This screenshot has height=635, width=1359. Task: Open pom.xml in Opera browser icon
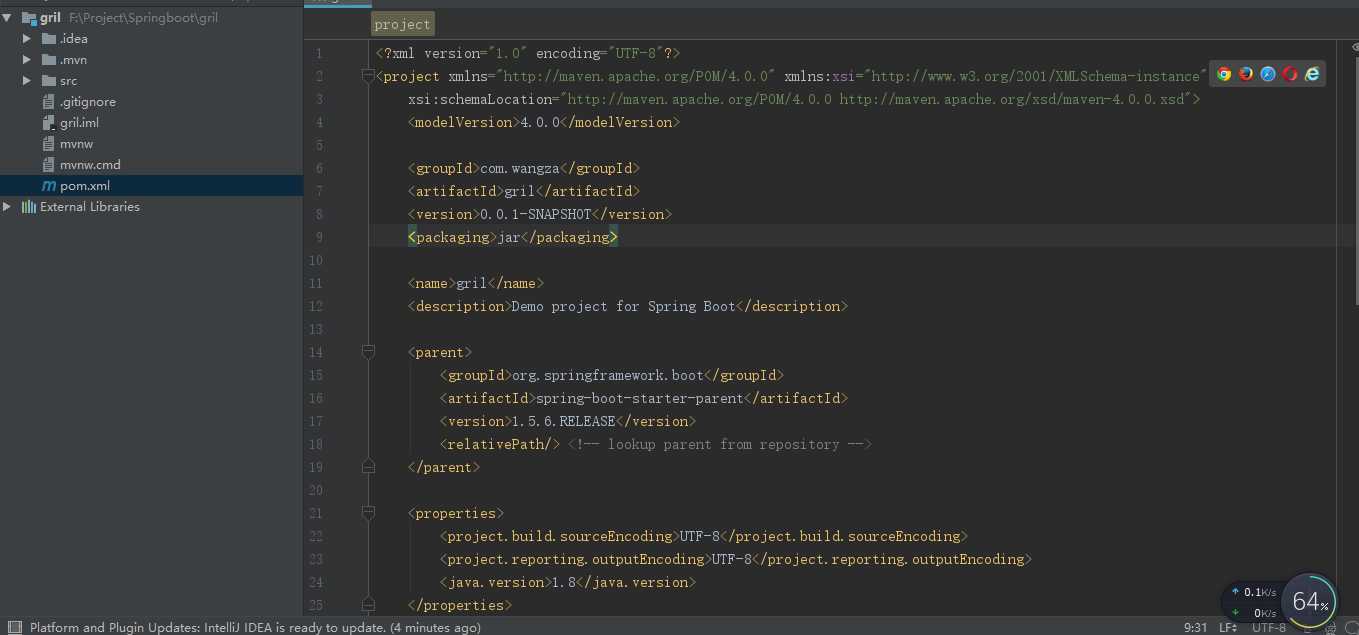[x=1290, y=74]
